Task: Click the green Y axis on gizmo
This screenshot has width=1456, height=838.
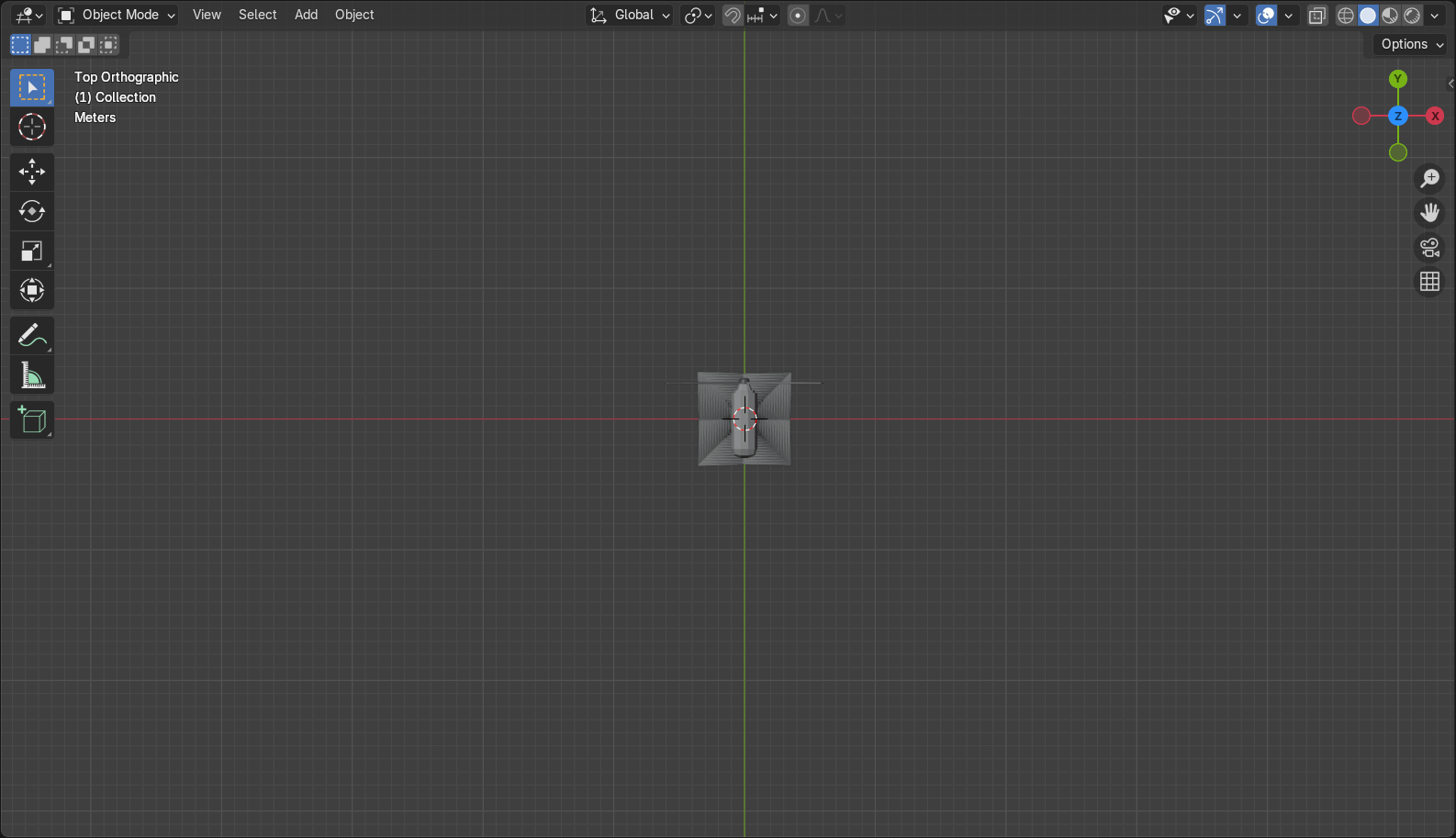Action: pos(1398,79)
